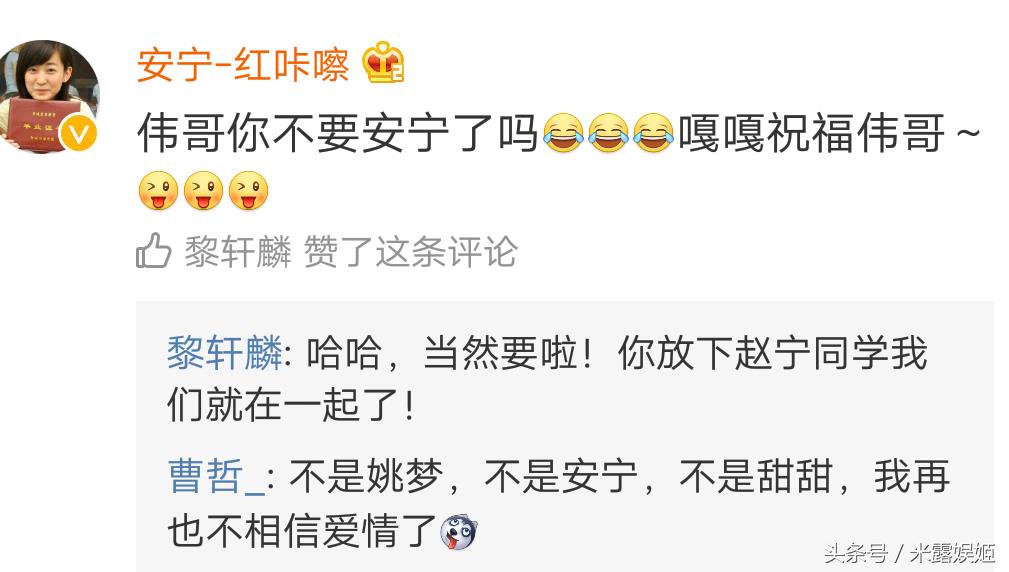
Task: Open the 曹哲_ username link
Action: [x=216, y=476]
